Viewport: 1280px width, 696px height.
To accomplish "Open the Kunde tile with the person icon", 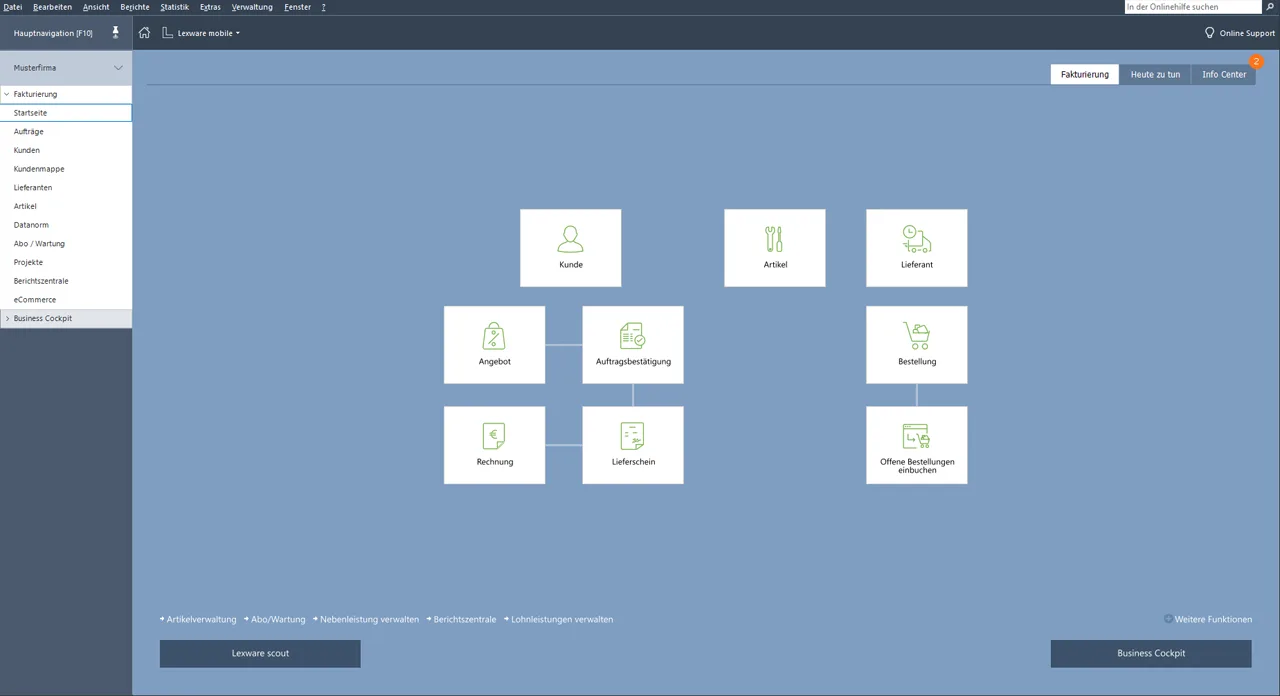I will (571, 248).
